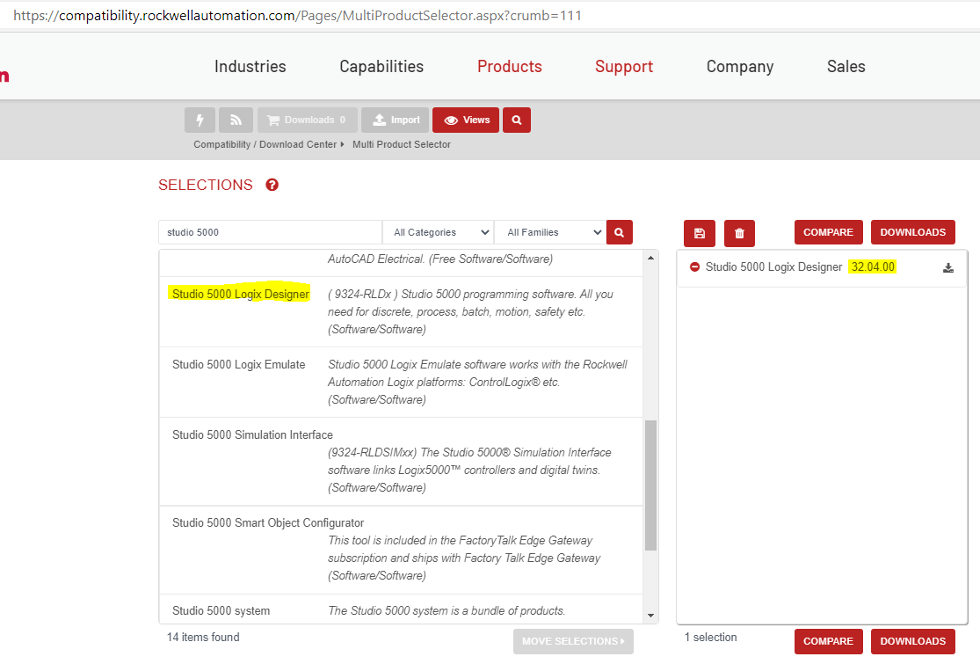Open Compatibility / Download Center breadcrumb link
980x664 pixels.
[x=265, y=144]
